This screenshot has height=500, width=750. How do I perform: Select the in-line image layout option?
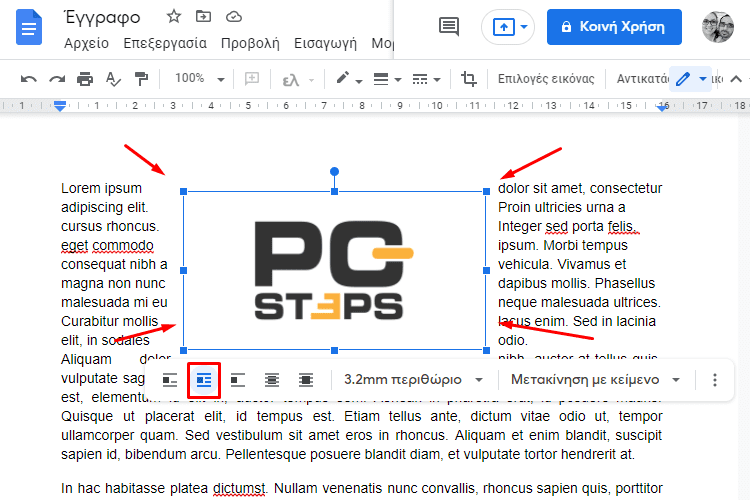(x=170, y=380)
